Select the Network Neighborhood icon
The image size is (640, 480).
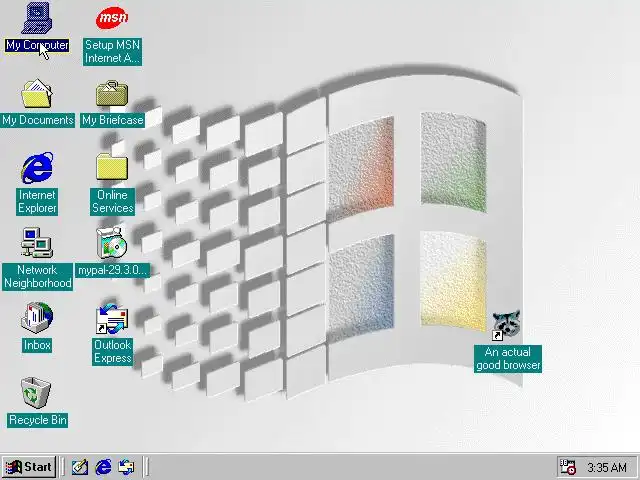point(37,243)
